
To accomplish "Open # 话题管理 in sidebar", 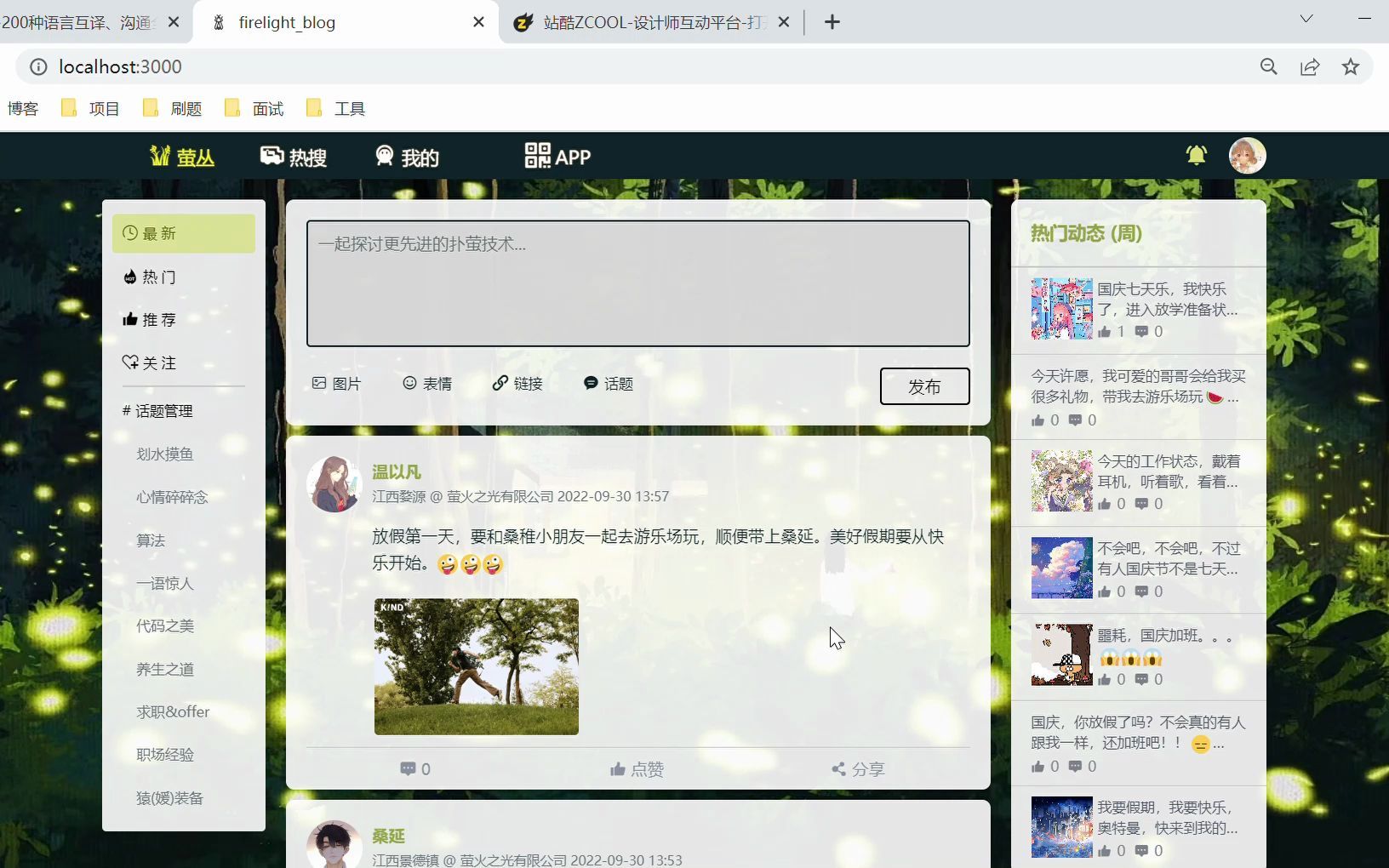I will (x=157, y=411).
